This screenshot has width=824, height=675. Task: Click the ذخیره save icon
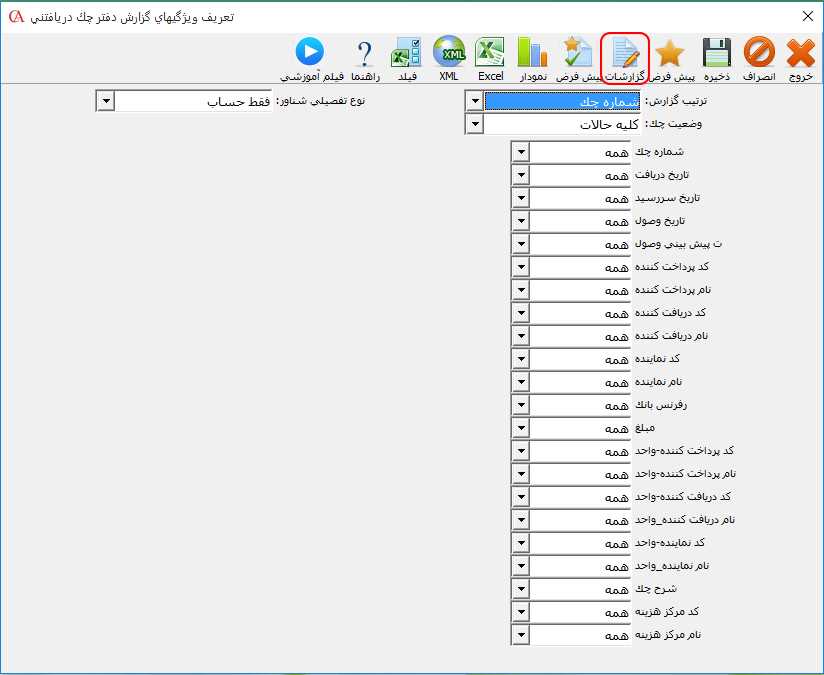[714, 52]
